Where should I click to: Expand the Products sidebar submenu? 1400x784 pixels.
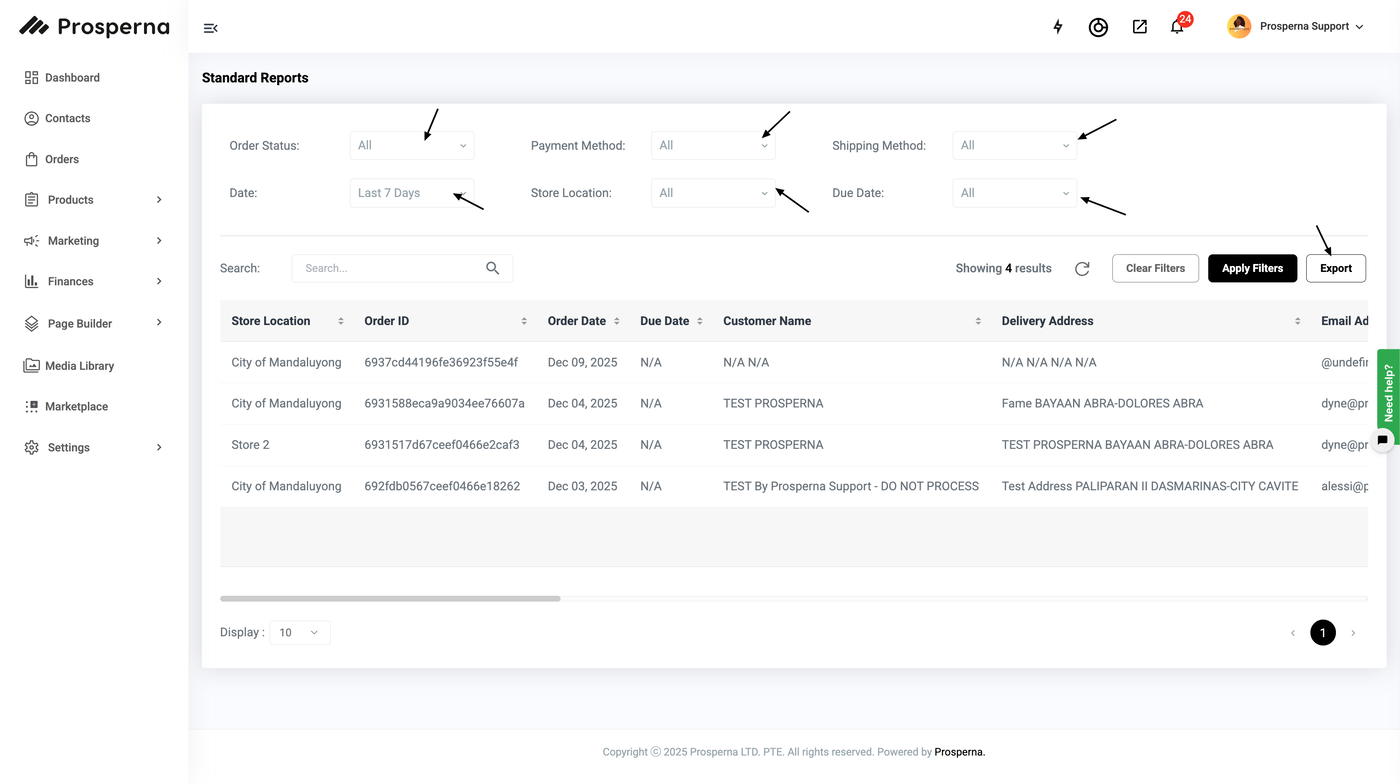[159, 200]
